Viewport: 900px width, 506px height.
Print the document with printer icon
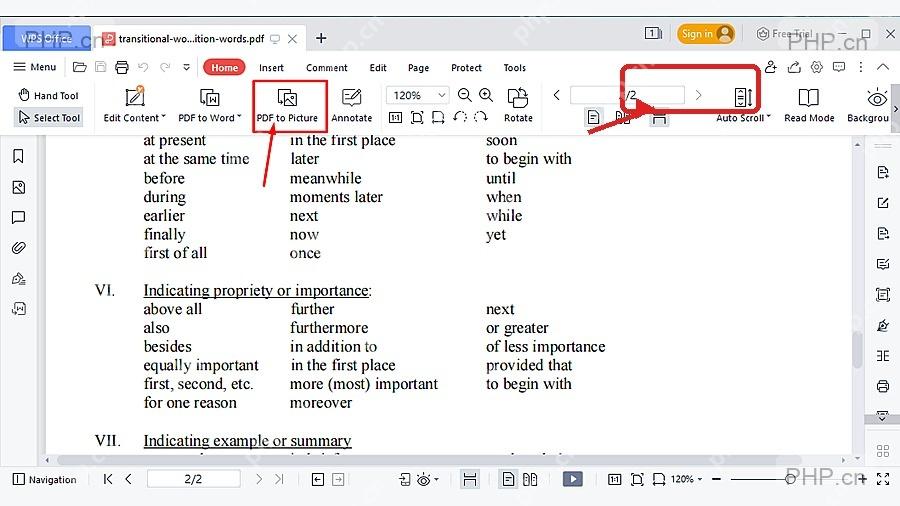point(122,67)
